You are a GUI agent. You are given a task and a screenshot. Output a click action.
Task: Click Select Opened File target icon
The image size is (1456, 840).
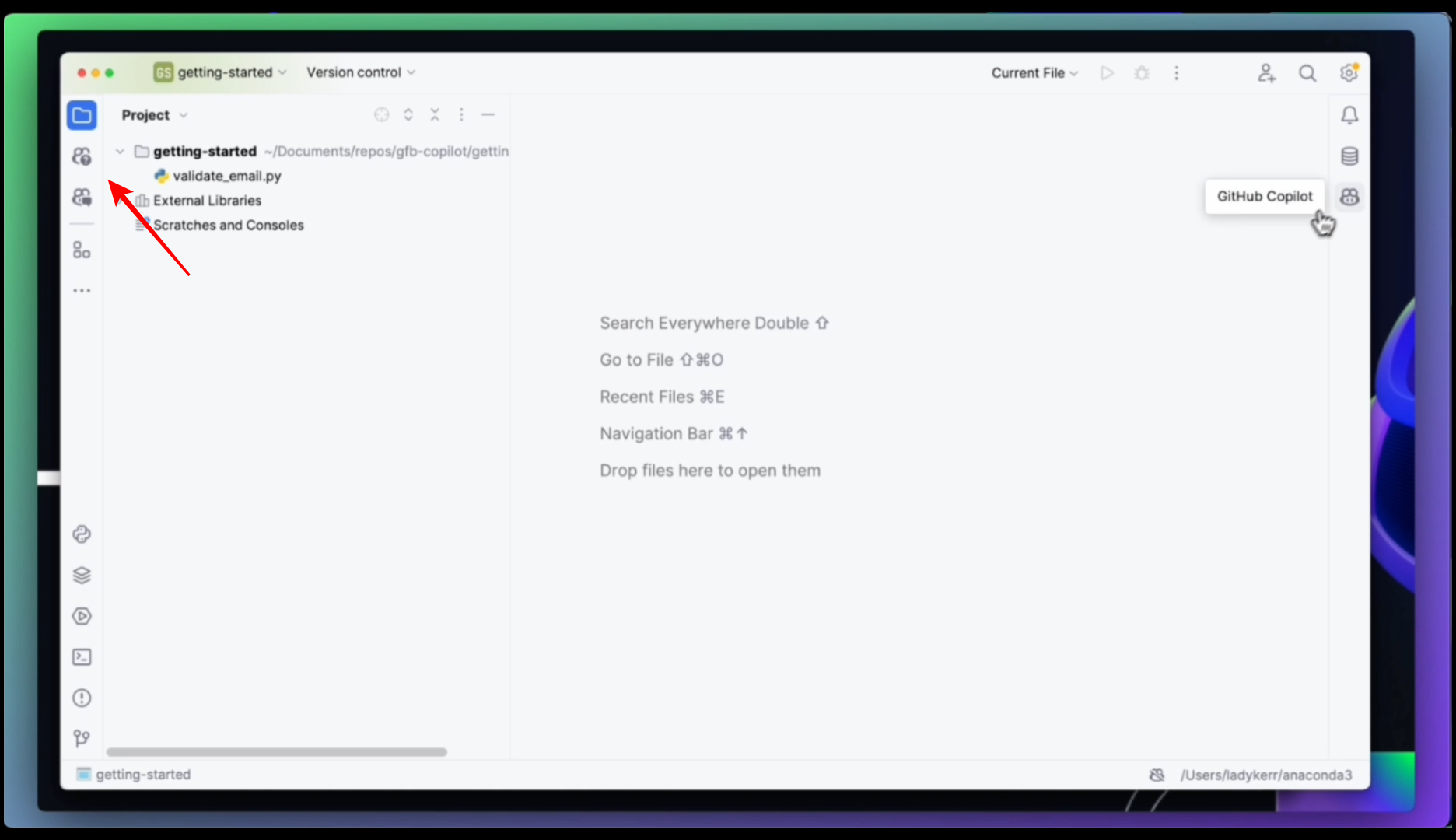pyautogui.click(x=381, y=115)
